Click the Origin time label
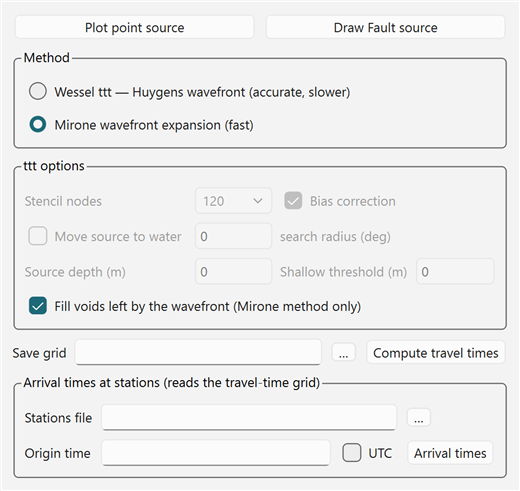The width and height of the screenshot is (520, 491). coord(57,453)
